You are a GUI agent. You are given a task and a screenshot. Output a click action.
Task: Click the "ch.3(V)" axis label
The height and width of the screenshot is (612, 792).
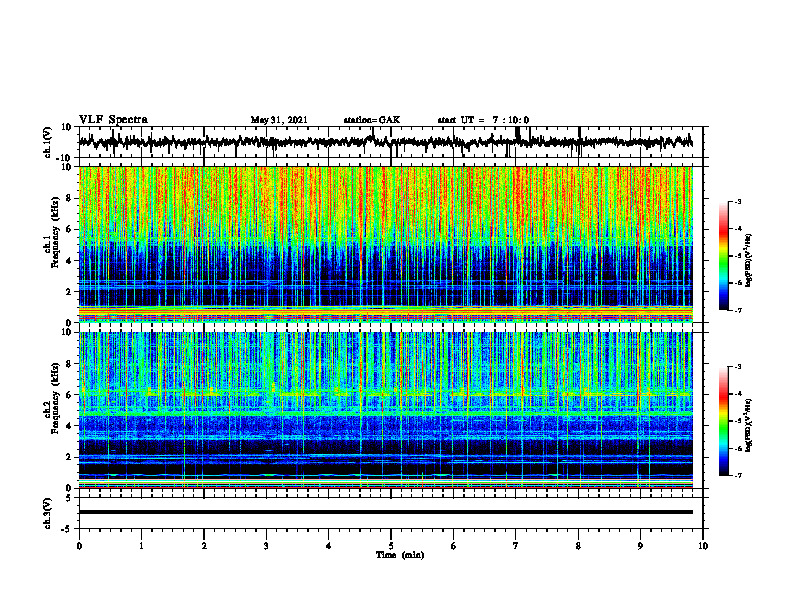click(x=48, y=513)
